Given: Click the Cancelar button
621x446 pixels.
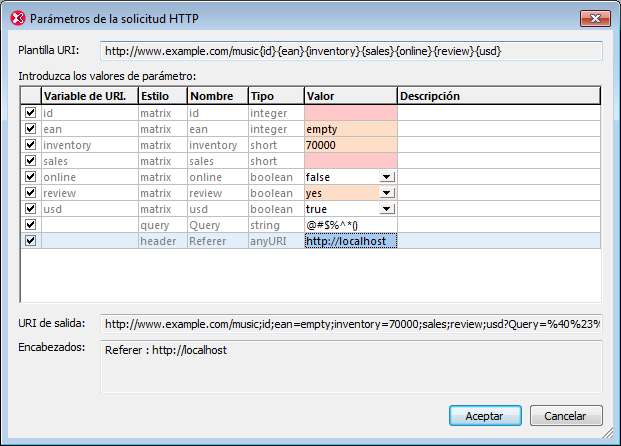Looking at the screenshot, I should (x=566, y=415).
